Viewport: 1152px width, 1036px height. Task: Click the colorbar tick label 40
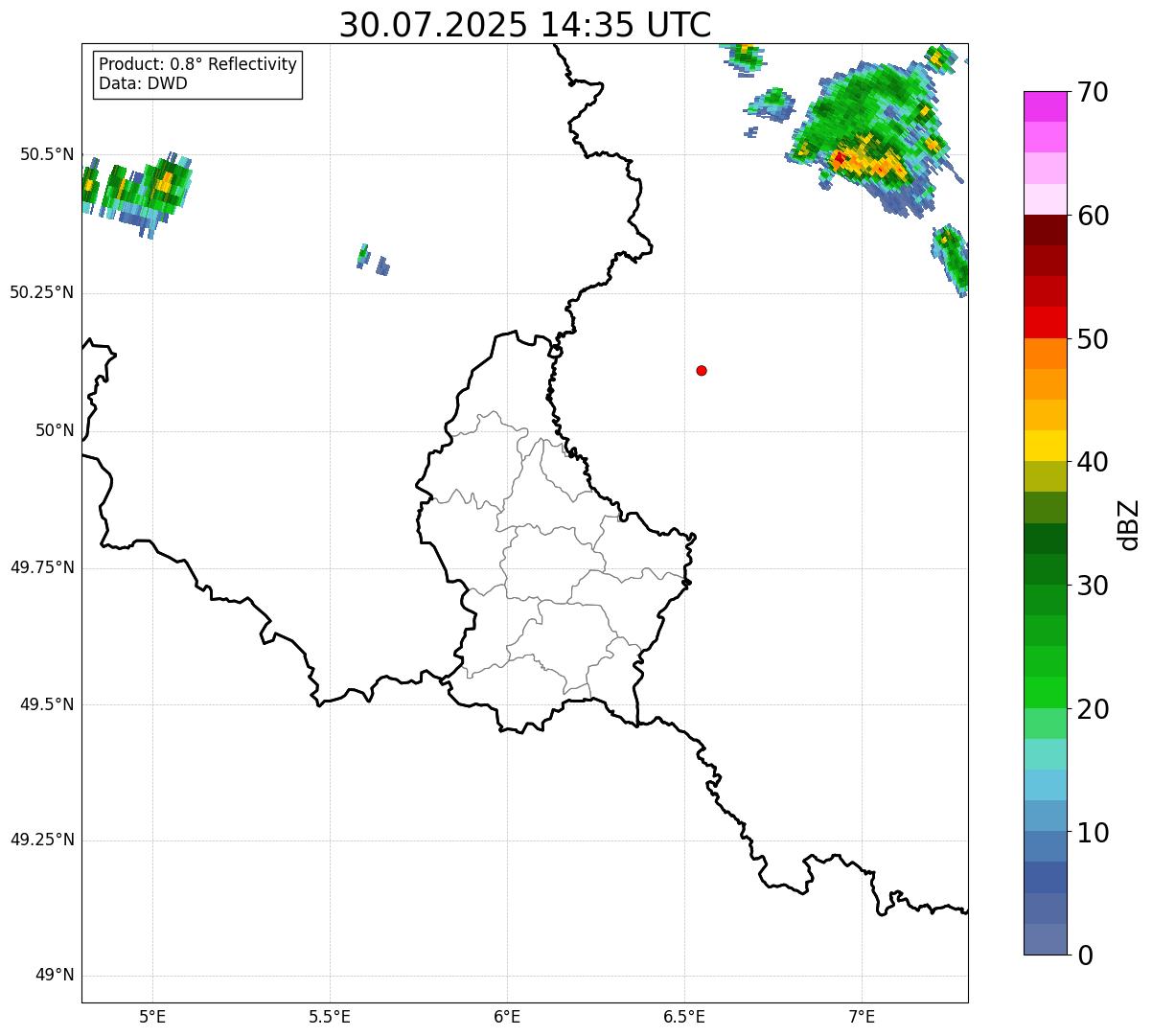1093,462
